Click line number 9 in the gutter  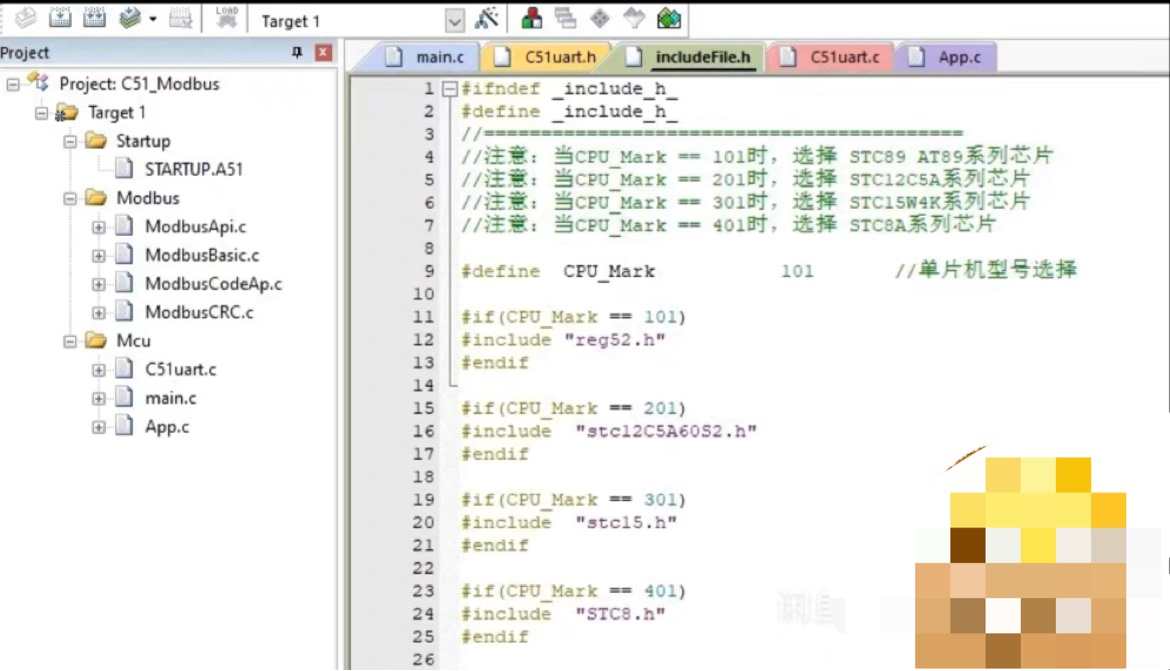429,271
